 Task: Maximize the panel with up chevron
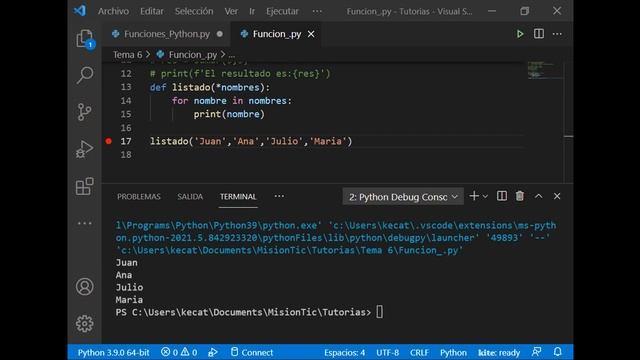click(x=539, y=196)
